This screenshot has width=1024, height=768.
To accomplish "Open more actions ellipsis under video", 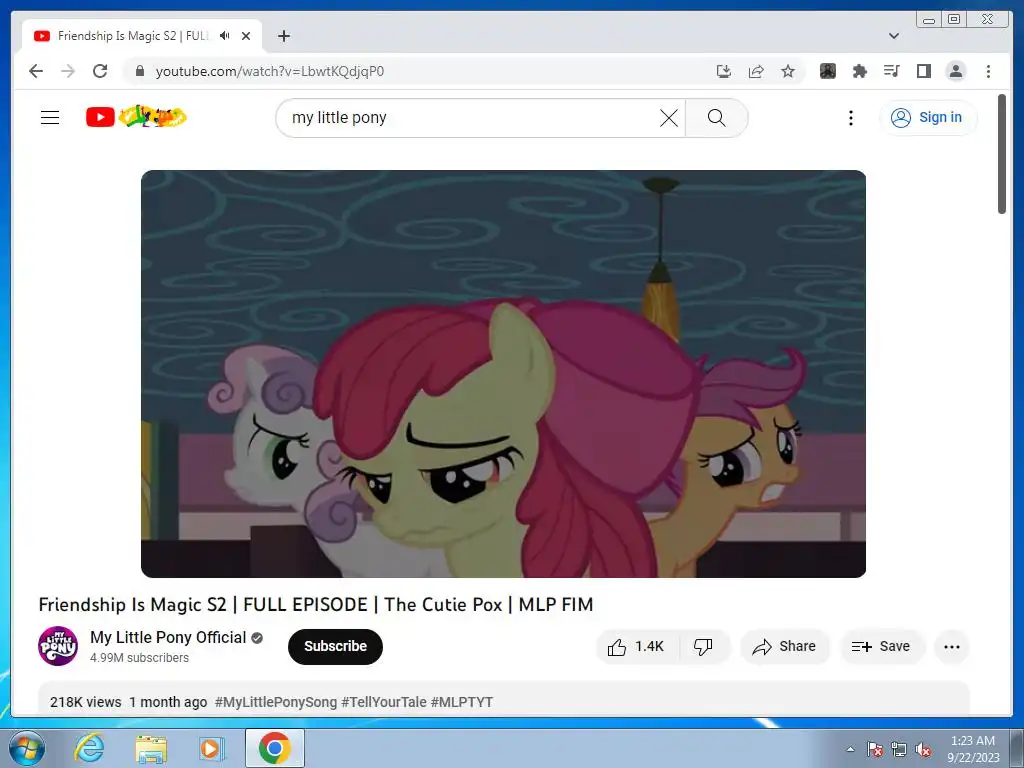I will 952,647.
